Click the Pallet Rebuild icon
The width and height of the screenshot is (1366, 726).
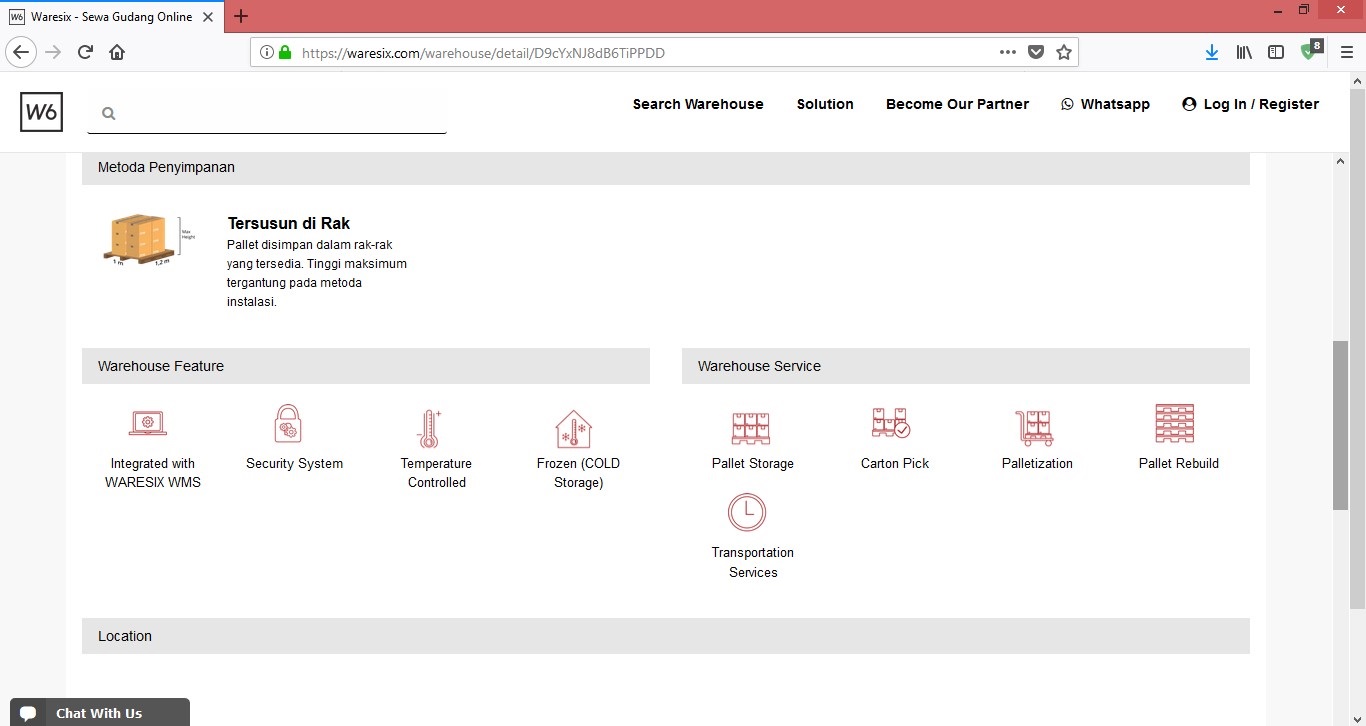[1175, 424]
